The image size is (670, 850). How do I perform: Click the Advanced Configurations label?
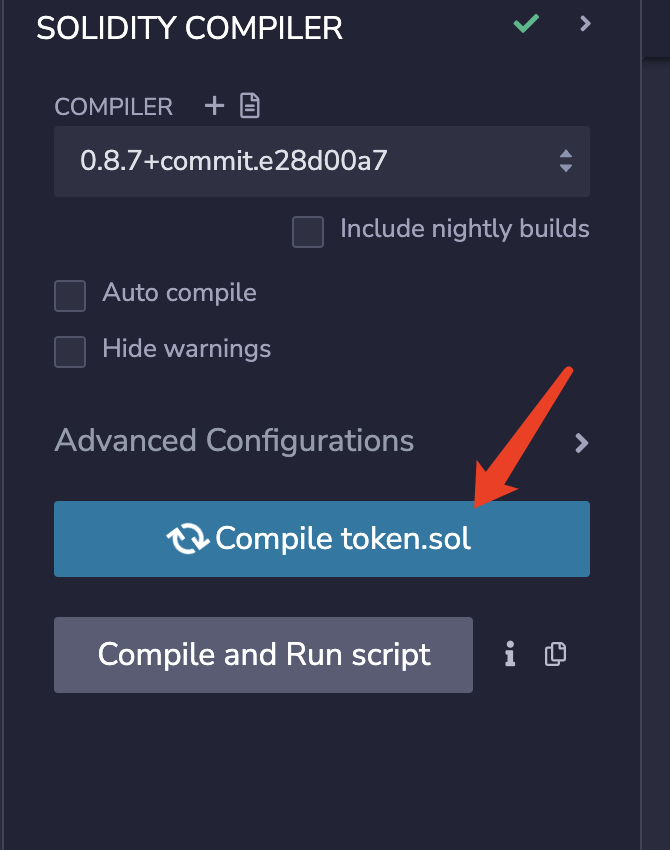click(234, 440)
